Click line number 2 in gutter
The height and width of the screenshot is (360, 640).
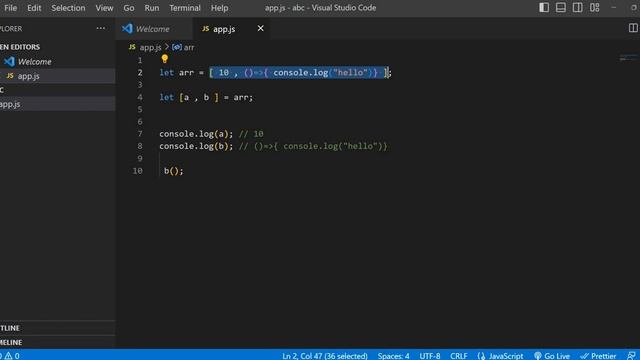click(140, 73)
